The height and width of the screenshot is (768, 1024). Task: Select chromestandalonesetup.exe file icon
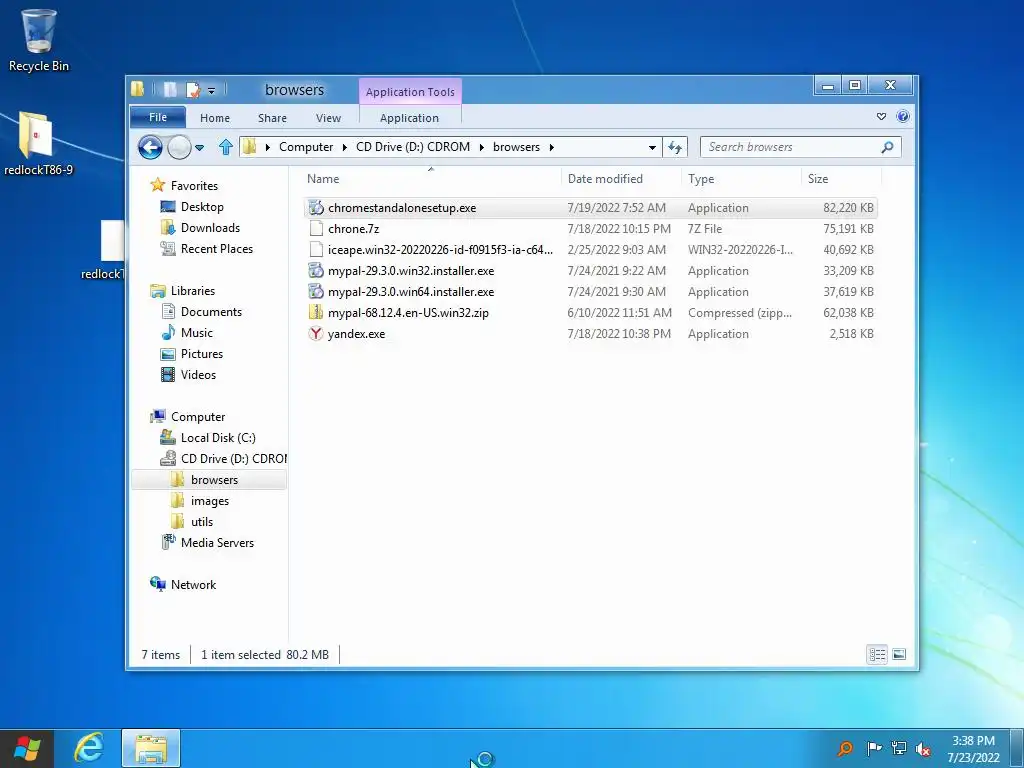pos(316,208)
